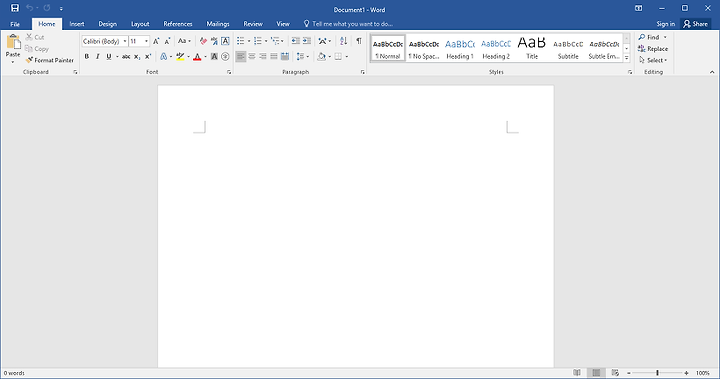Click the Paste clipboard icon

point(13,42)
